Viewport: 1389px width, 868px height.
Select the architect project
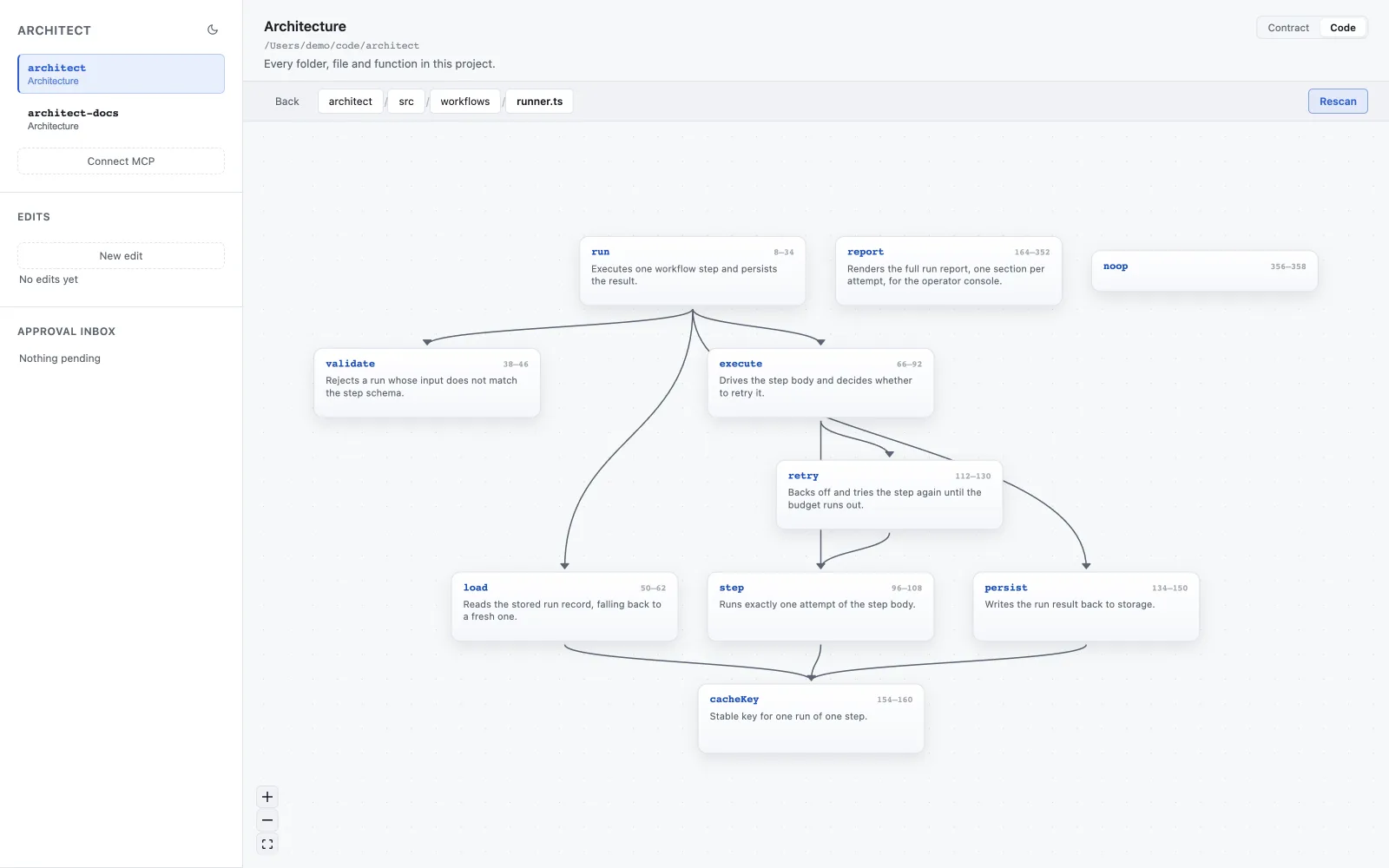121,74
